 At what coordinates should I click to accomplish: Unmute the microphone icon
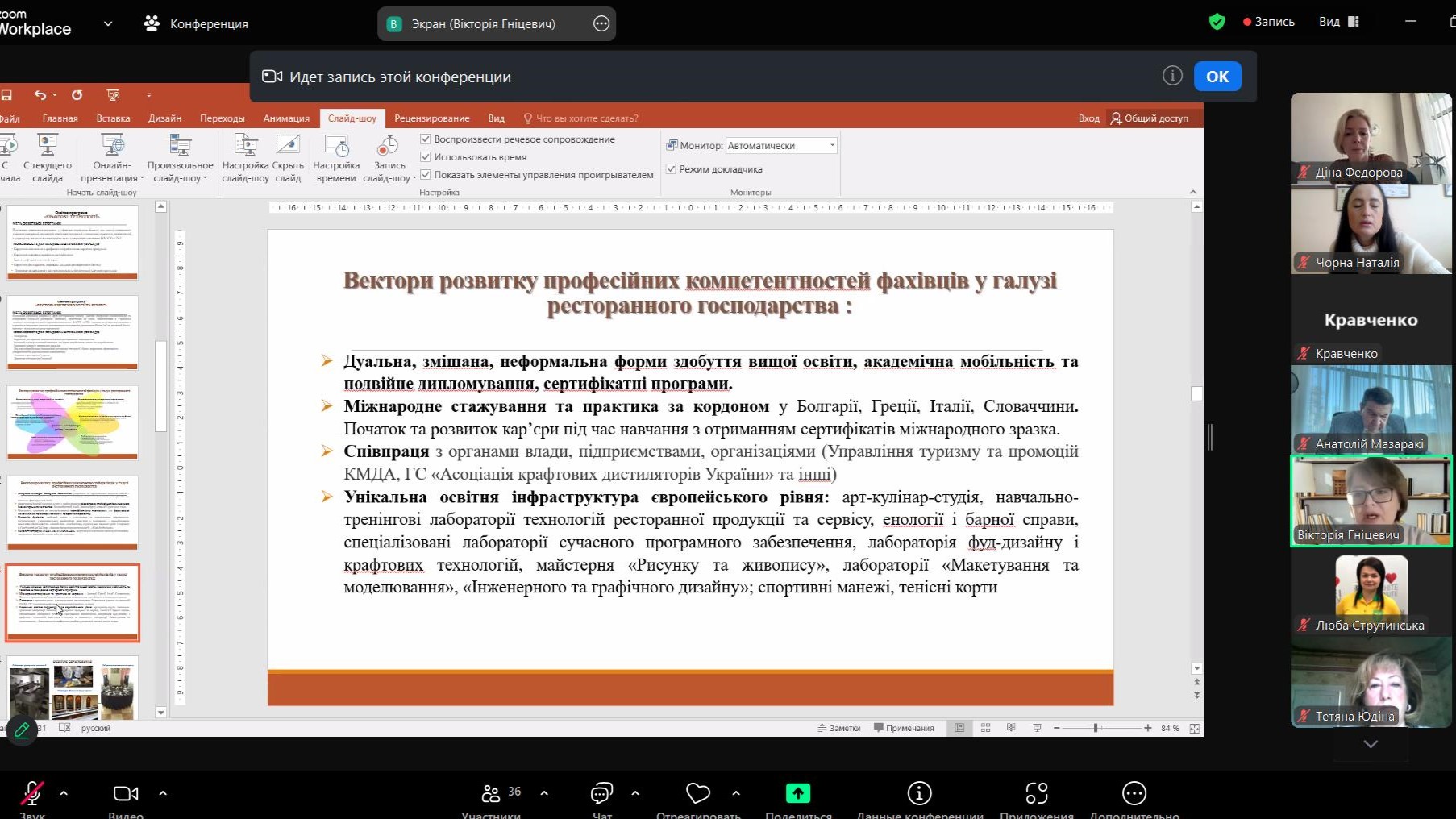click(32, 793)
